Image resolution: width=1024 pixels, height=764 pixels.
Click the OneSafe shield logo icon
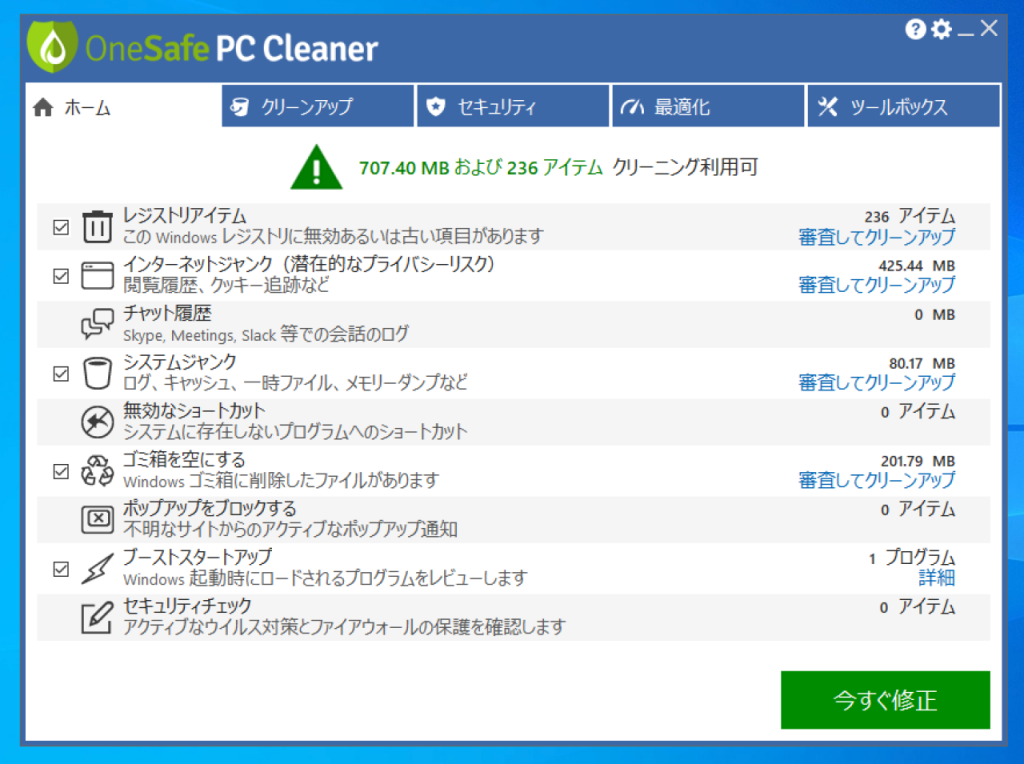click(52, 47)
